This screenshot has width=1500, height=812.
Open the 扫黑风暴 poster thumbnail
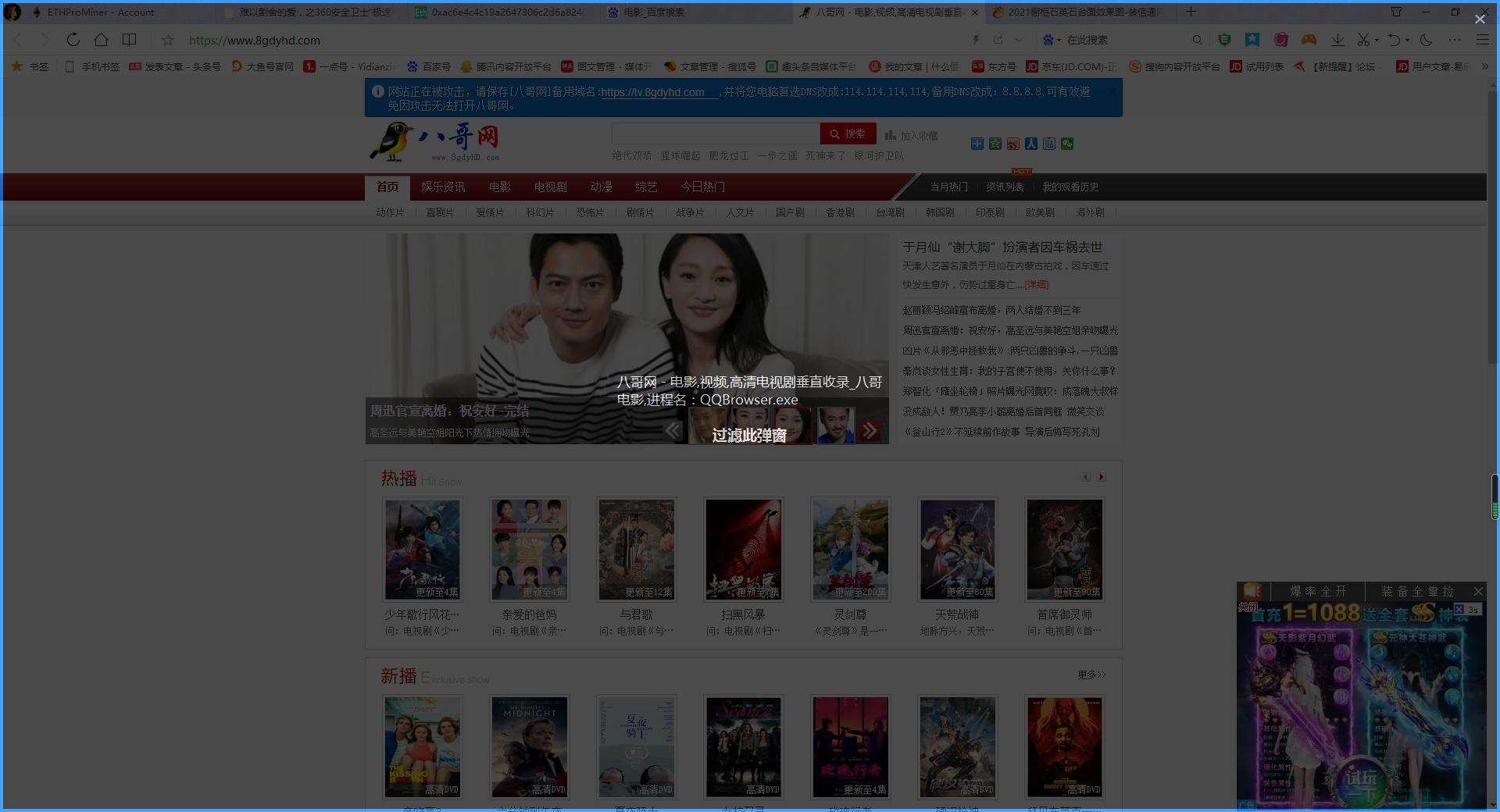[743, 550]
